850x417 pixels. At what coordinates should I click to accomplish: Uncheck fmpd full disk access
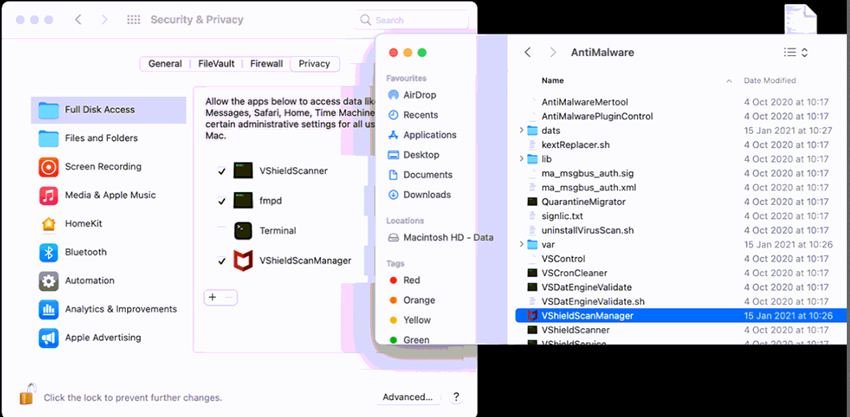click(222, 201)
